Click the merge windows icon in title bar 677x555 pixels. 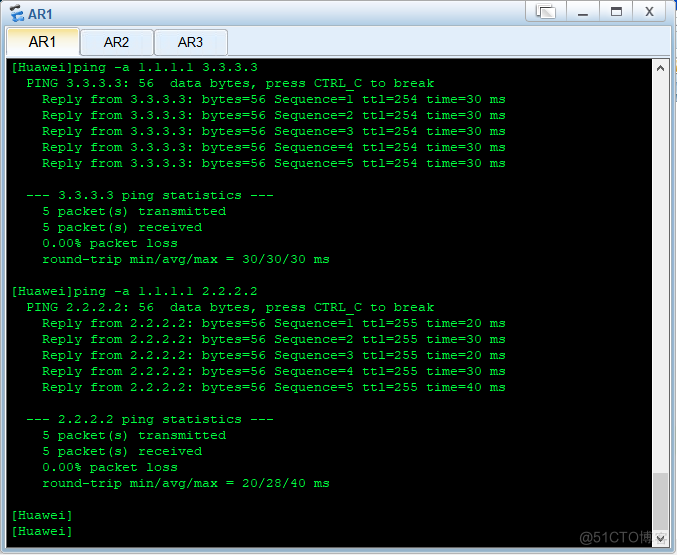[x=545, y=12]
